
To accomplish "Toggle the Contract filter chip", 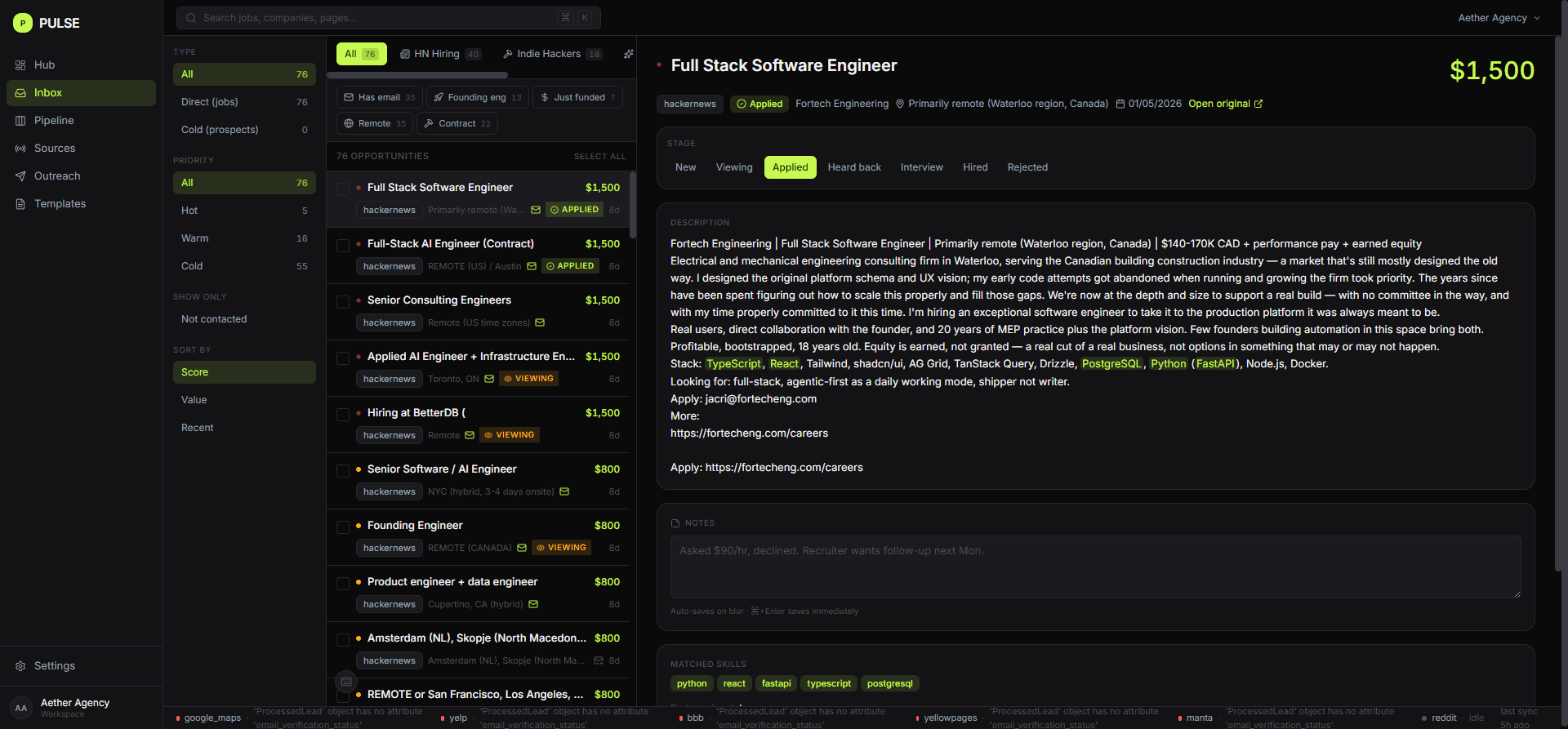I will coord(457,123).
